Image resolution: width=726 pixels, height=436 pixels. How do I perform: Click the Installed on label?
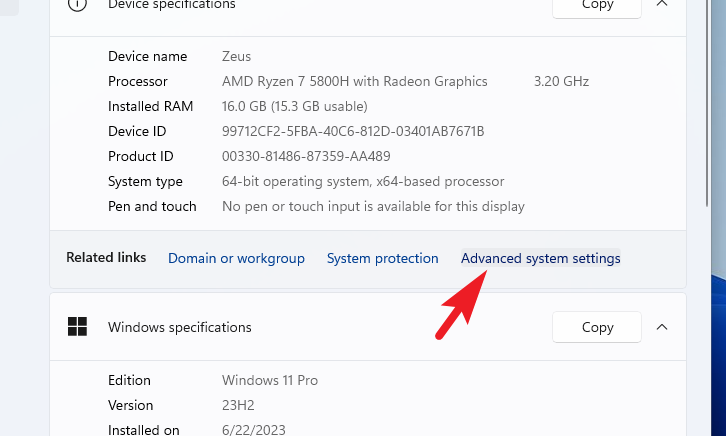pyautogui.click(x=144, y=430)
